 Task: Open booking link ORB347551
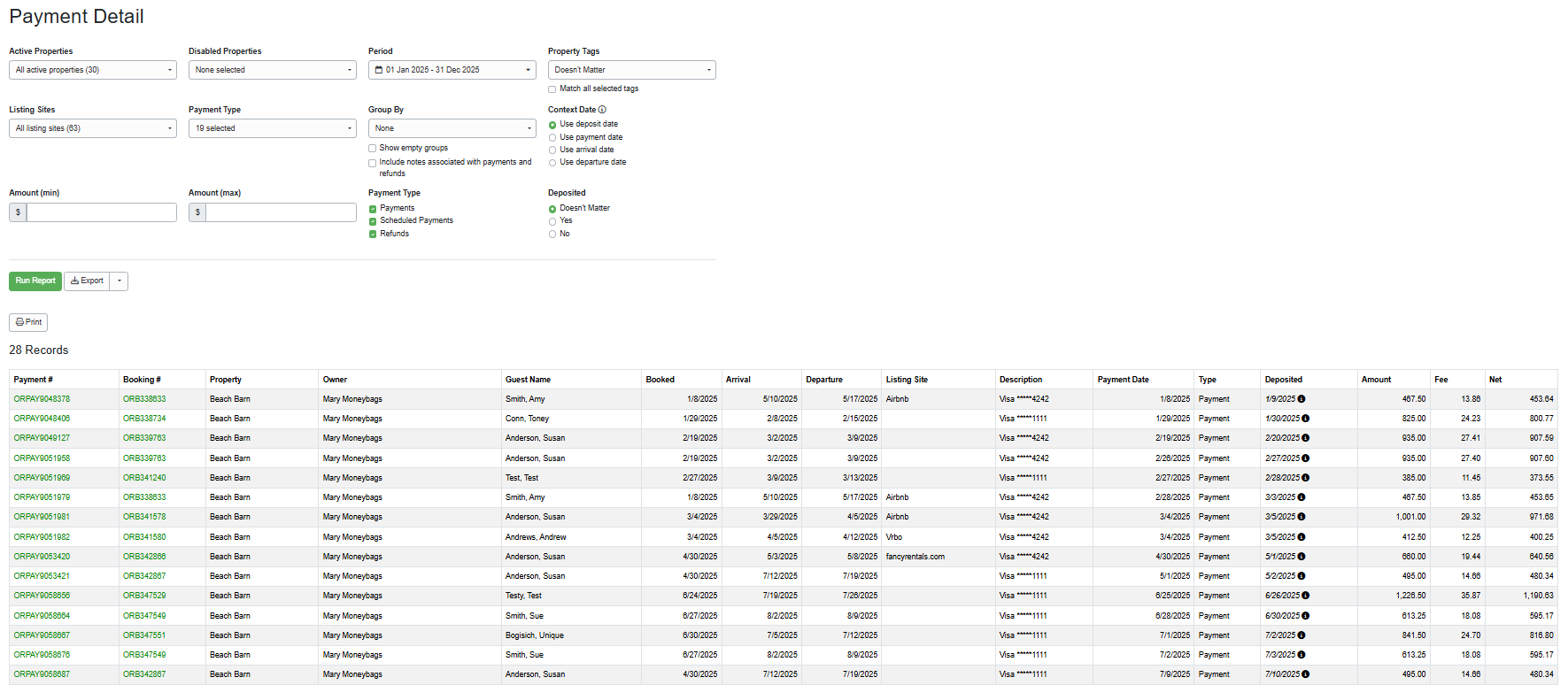(144, 635)
